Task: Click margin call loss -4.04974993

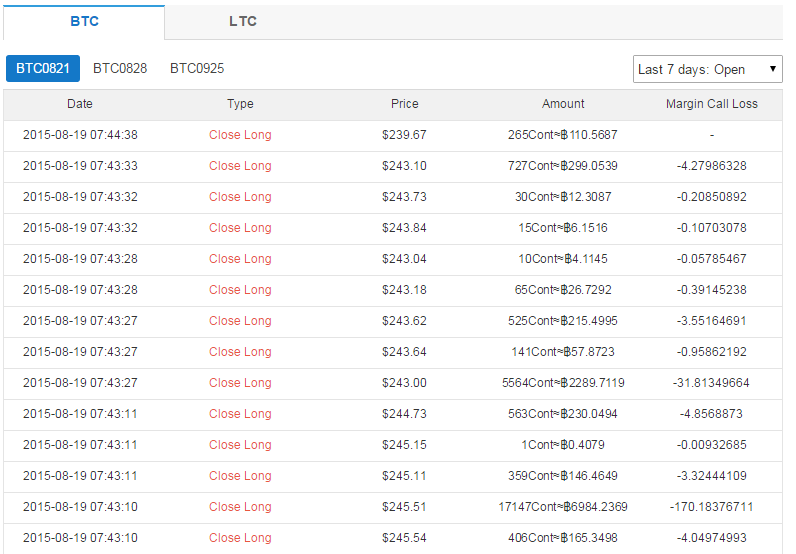Action: click(x=711, y=538)
